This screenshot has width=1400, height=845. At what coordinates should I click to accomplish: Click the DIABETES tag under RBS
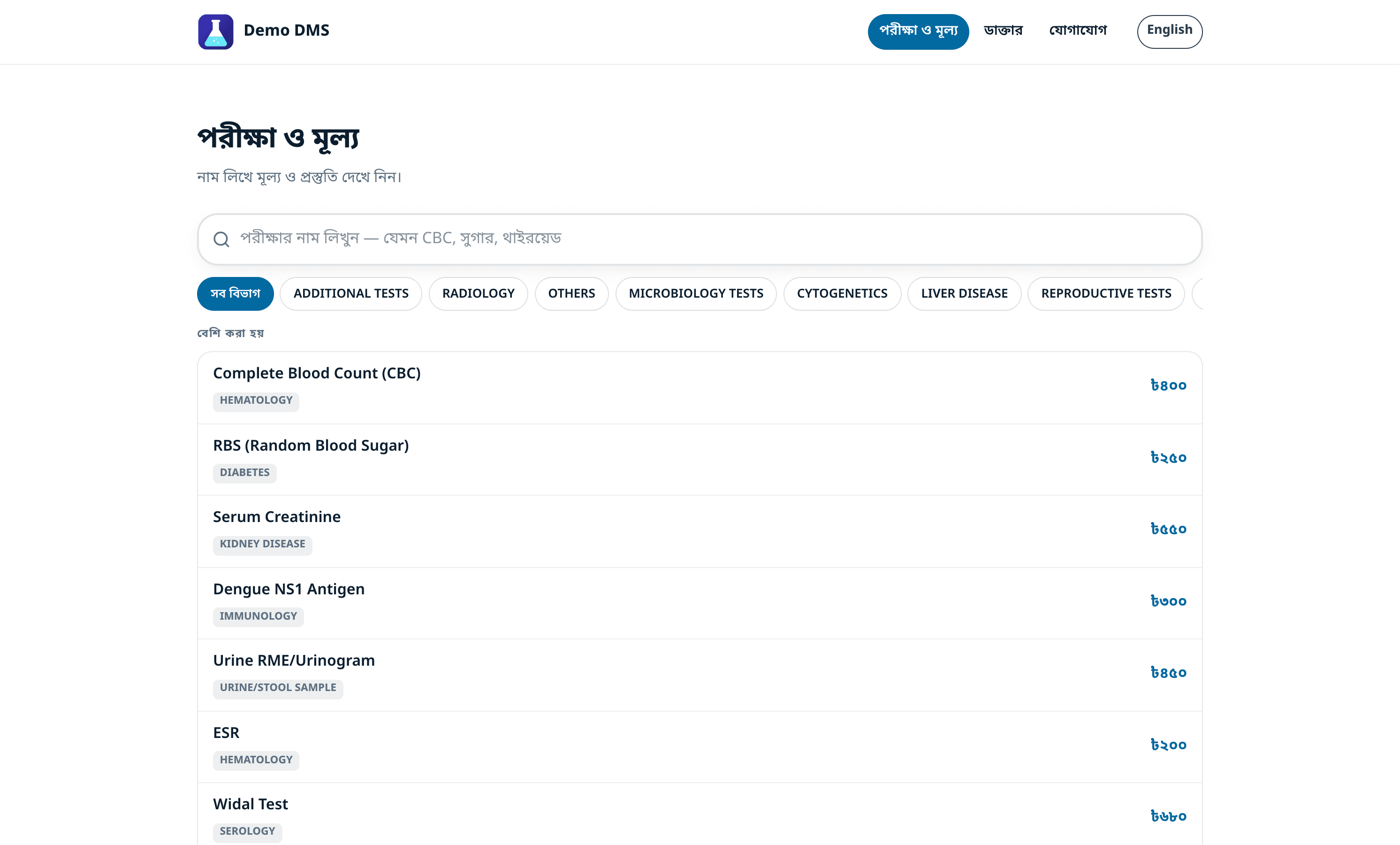coord(244,473)
